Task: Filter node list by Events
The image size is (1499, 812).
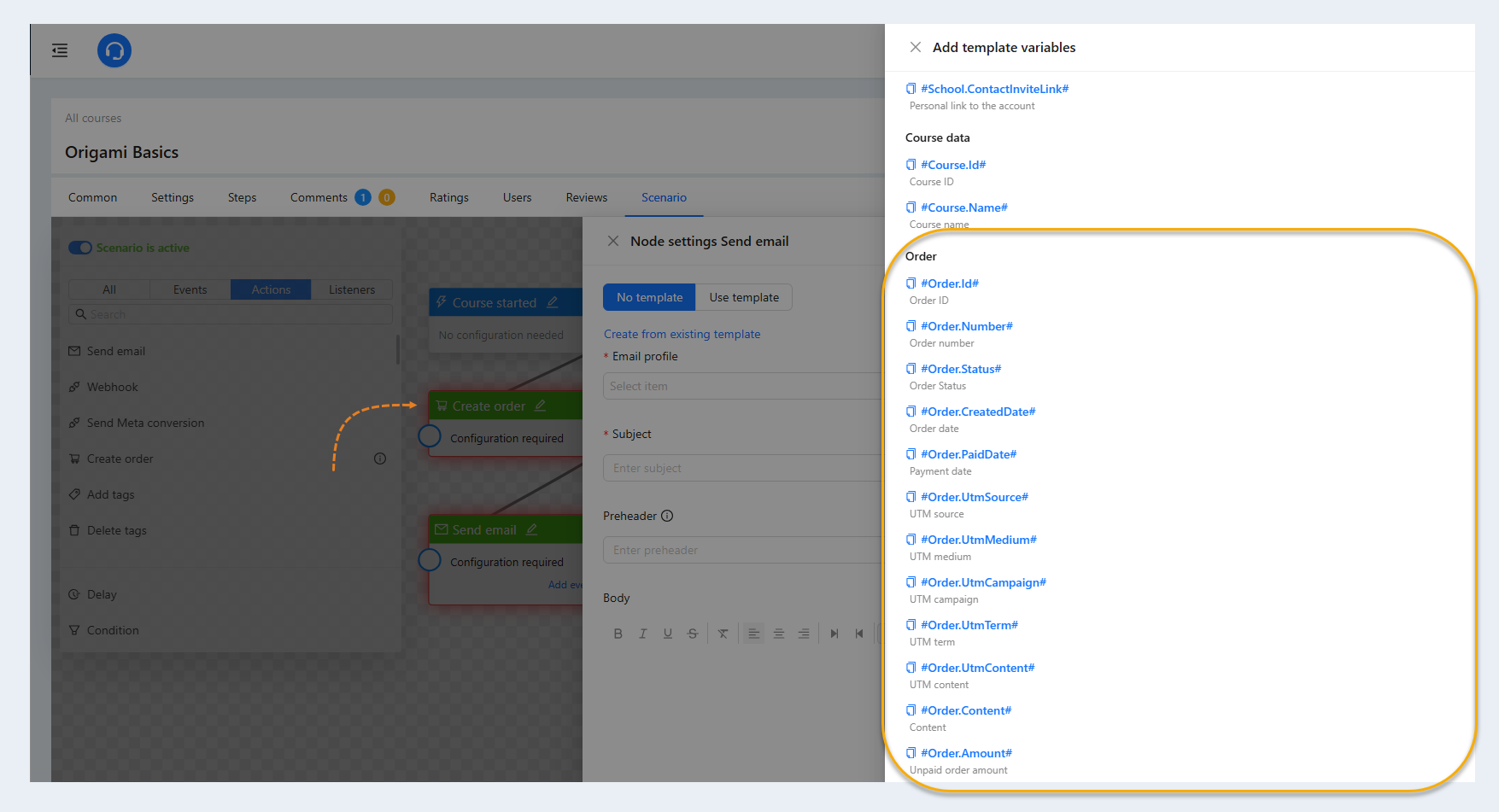Action: coord(190,289)
